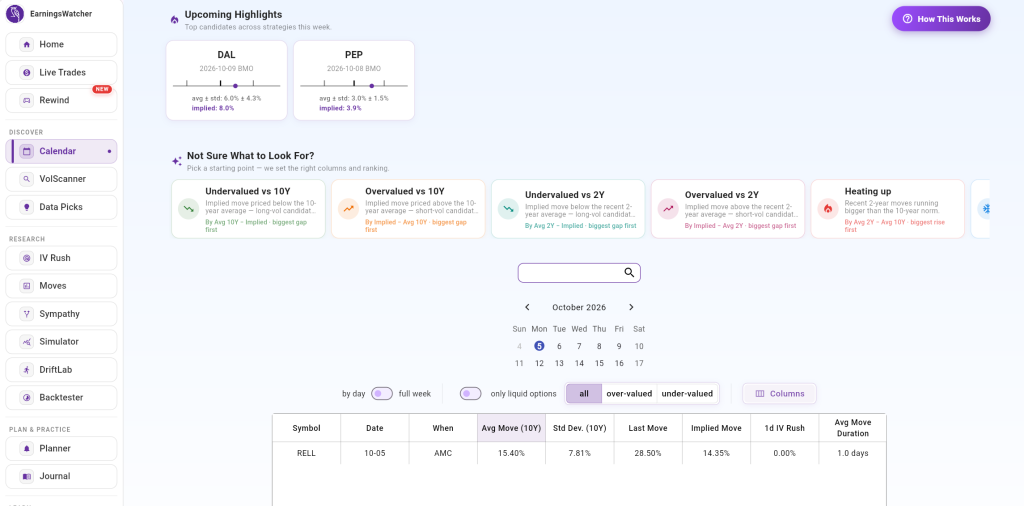1024x506 pixels.
Task: Click the PEP implied move range marker
Action: [372, 86]
